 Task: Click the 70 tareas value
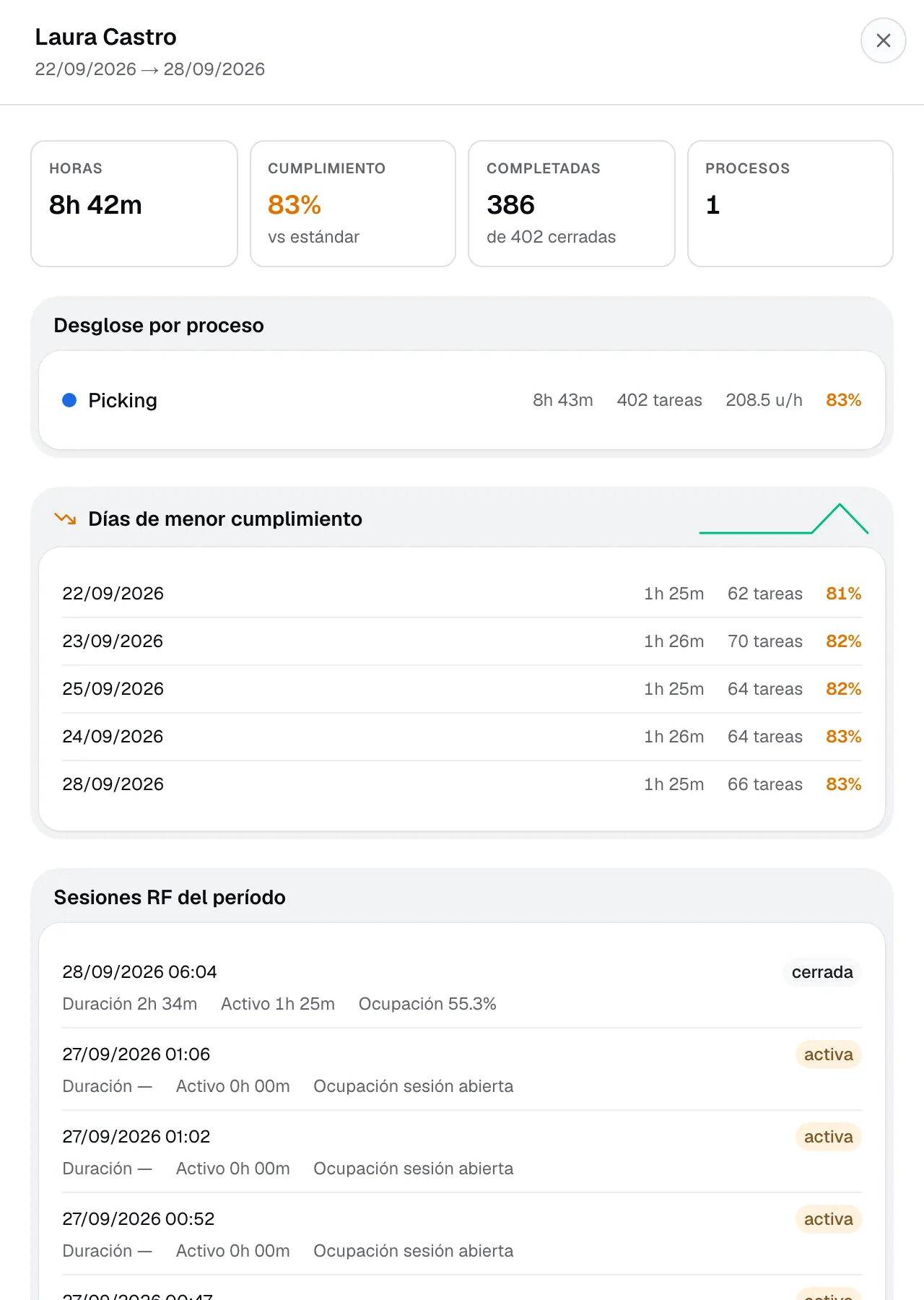click(765, 641)
